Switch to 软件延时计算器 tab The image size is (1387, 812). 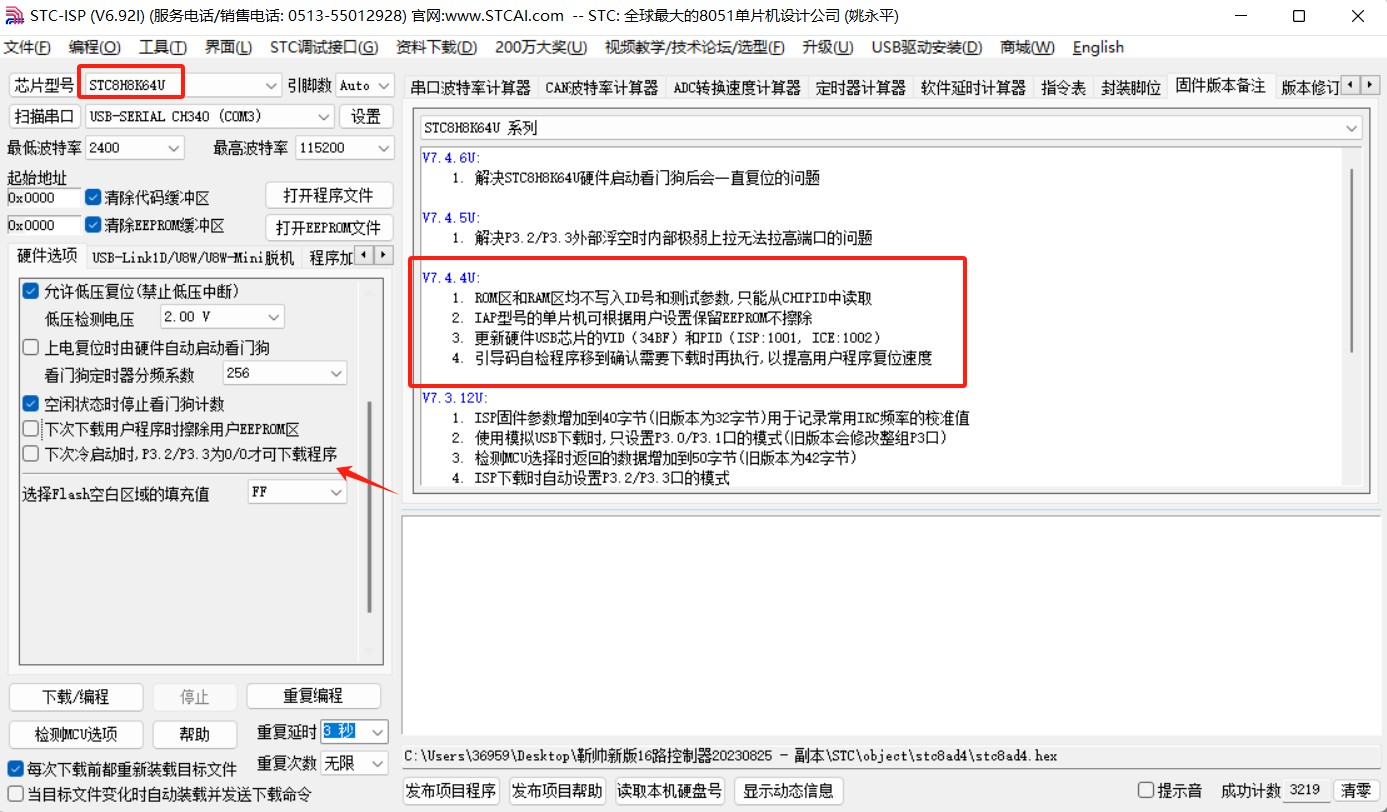pos(973,87)
